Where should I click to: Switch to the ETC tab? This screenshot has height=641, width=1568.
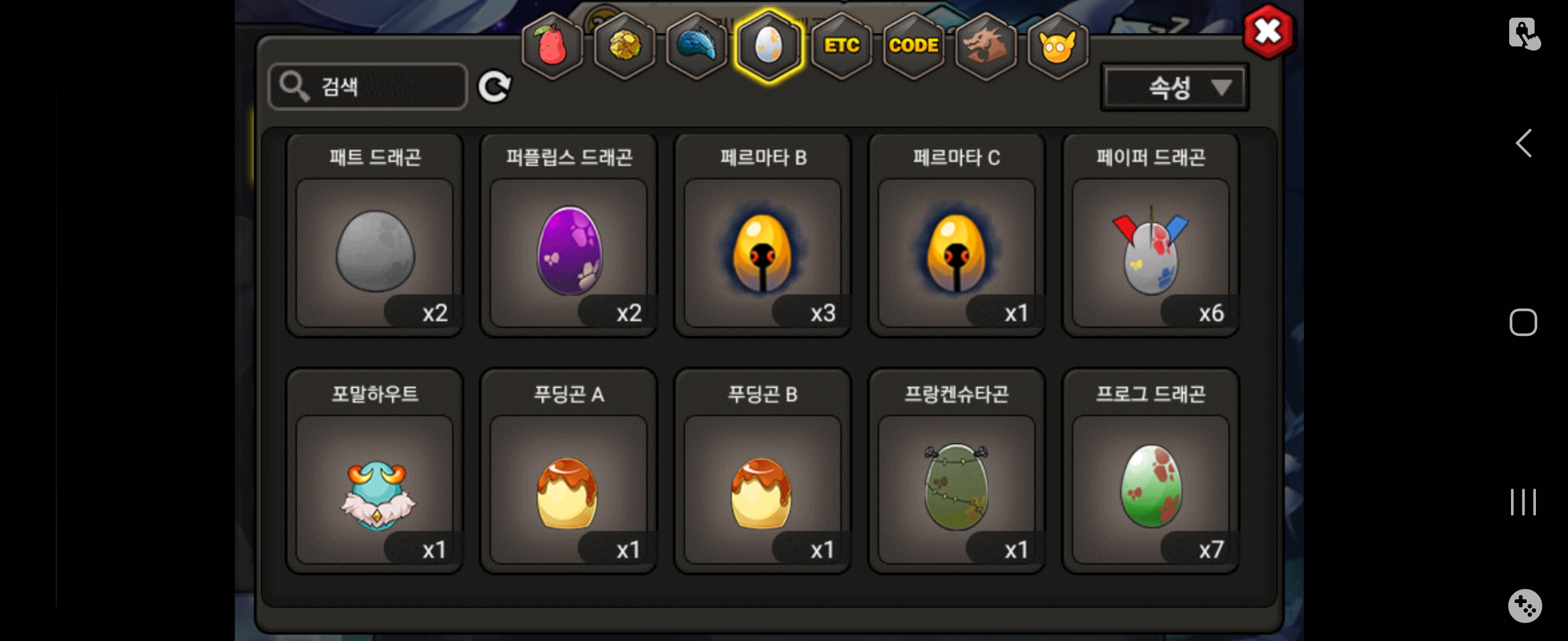841,46
